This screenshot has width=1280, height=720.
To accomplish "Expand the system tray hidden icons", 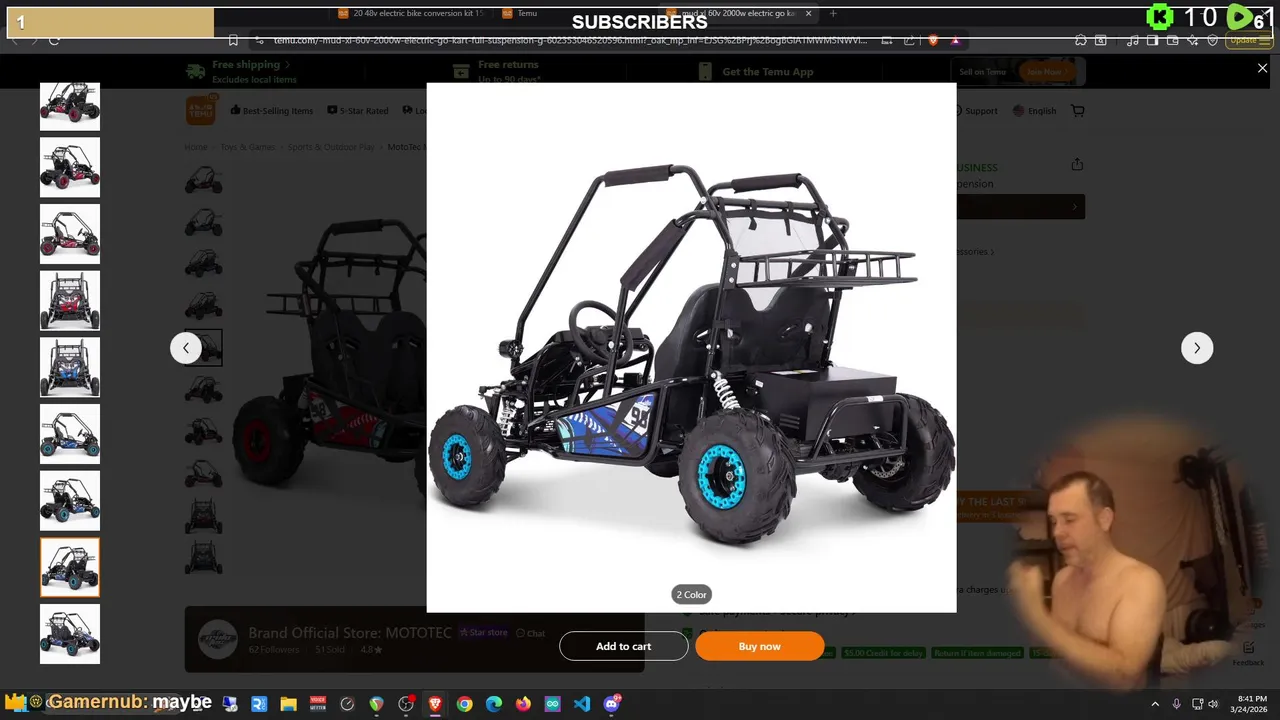I will point(1155,704).
